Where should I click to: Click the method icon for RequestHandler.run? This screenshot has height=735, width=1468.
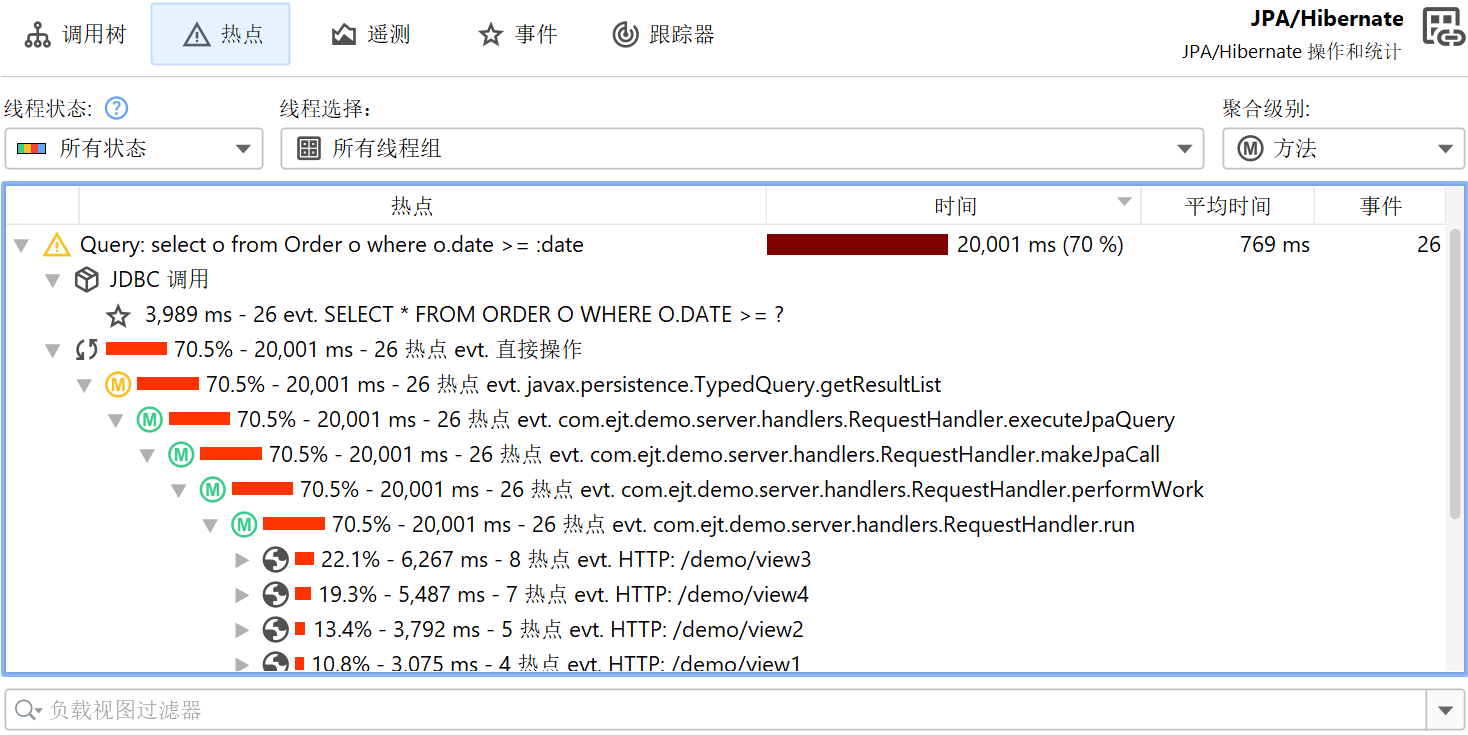(x=244, y=525)
